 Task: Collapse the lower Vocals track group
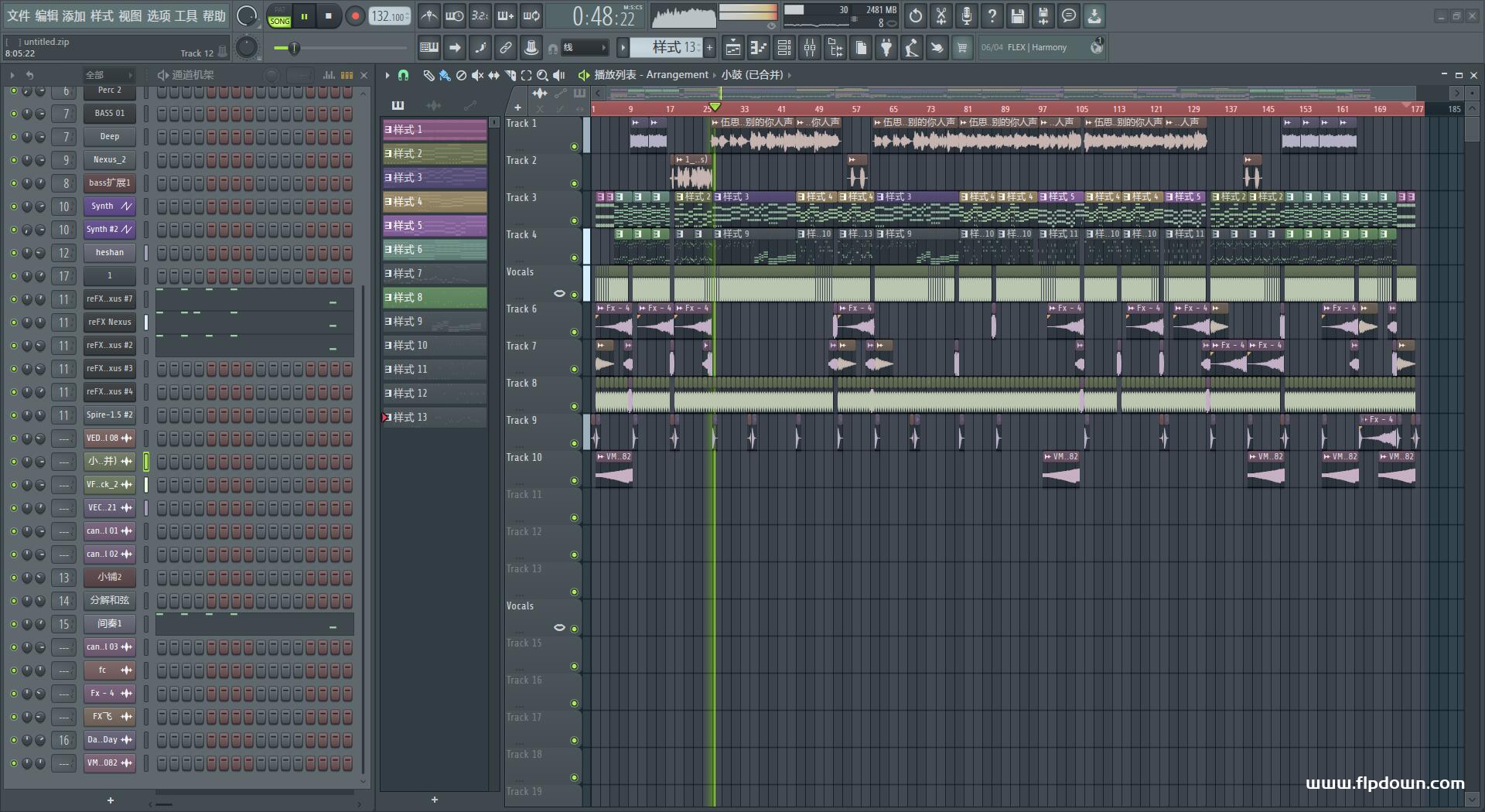[559, 627]
